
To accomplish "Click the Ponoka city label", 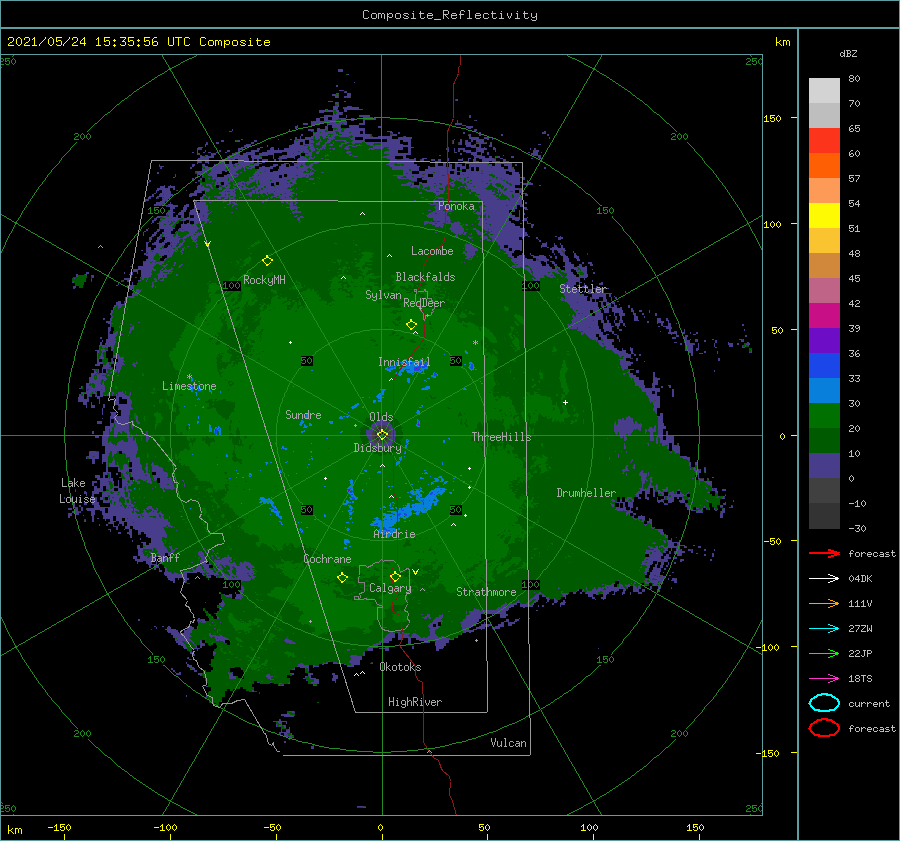I will click(456, 206).
